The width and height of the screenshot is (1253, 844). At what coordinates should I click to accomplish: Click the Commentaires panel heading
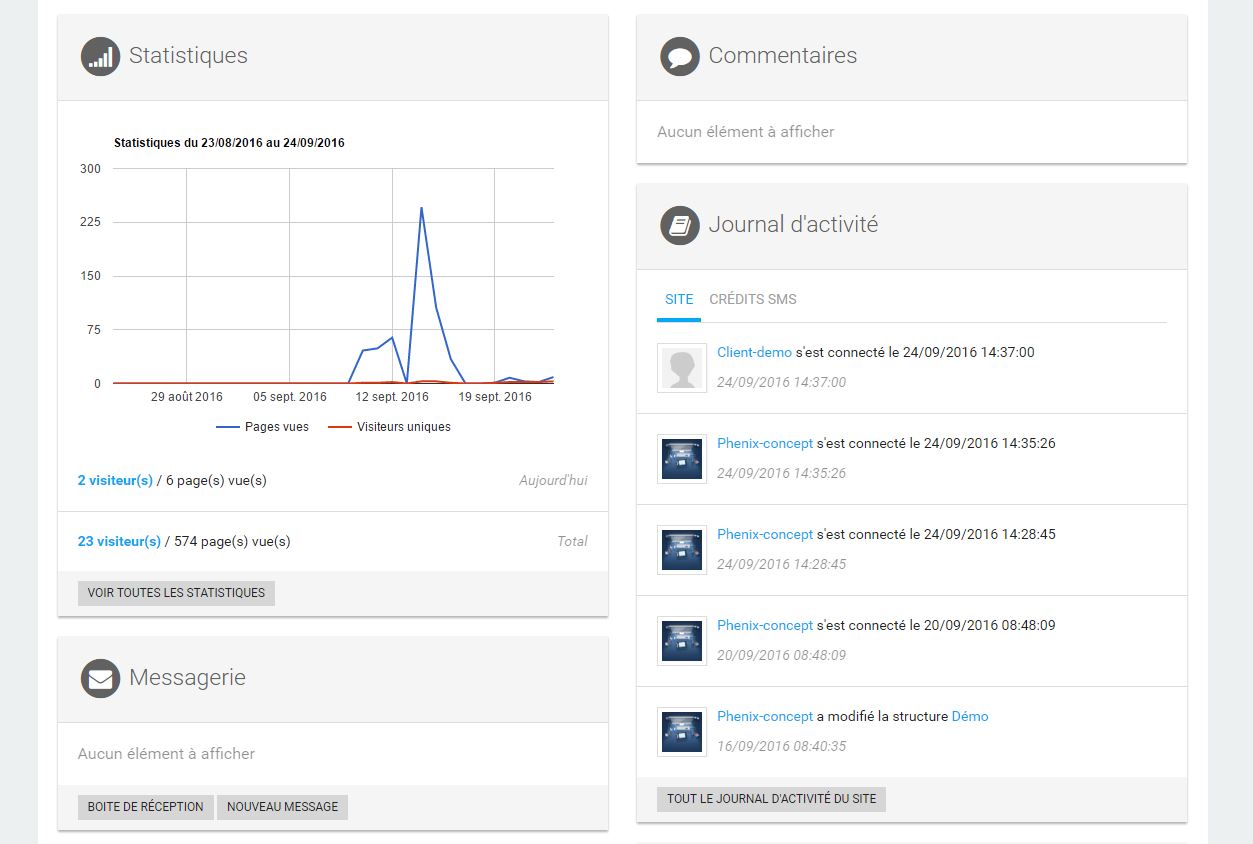point(783,56)
